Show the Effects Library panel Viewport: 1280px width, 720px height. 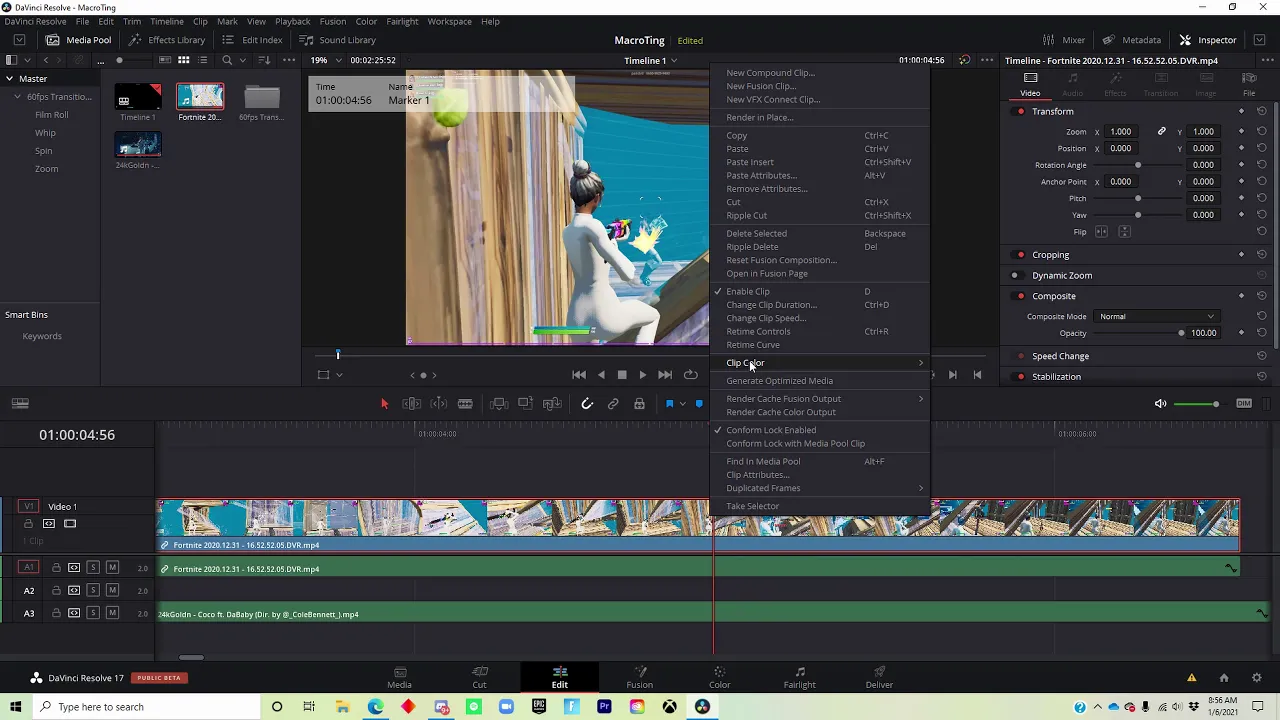pyautogui.click(x=167, y=40)
